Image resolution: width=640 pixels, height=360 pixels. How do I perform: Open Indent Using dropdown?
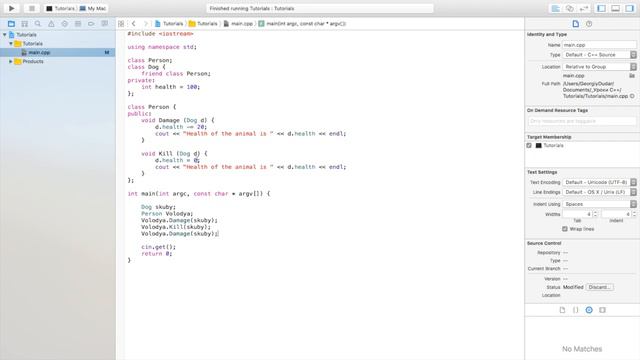(x=599, y=204)
